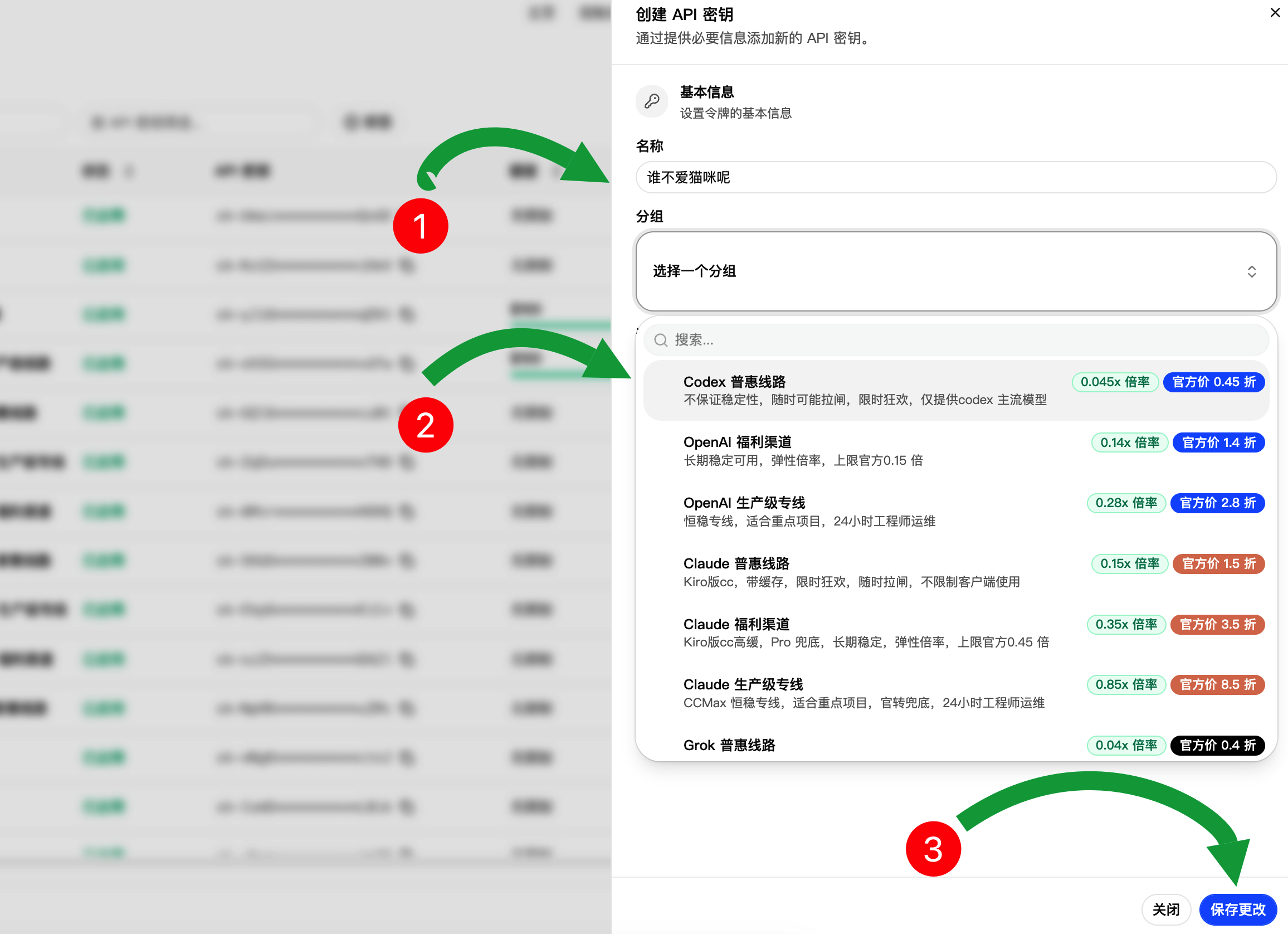The height and width of the screenshot is (934, 1288).
Task: Click the description starting Kiro版cc，带缓存
Action: (x=851, y=582)
